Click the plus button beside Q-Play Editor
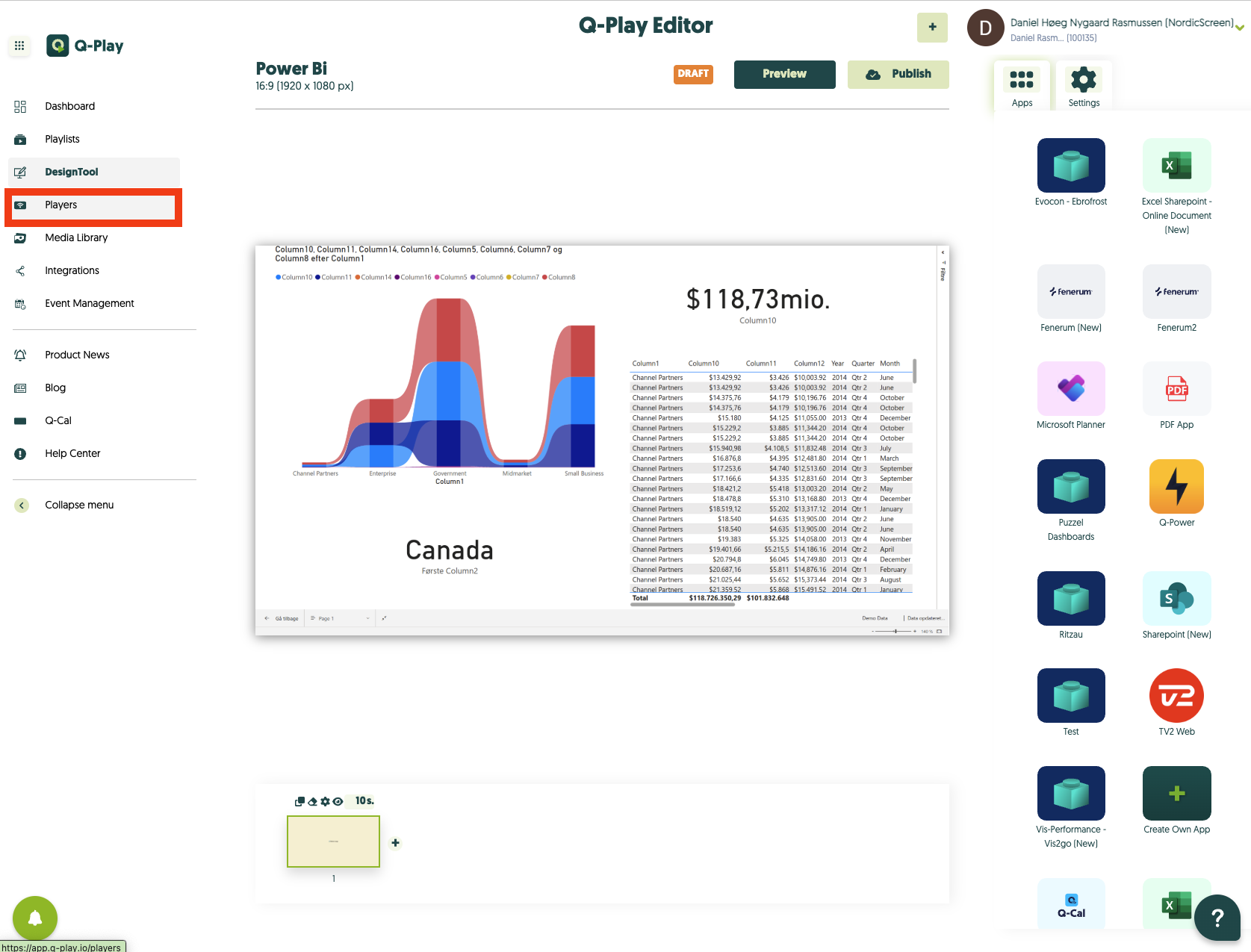1251x952 pixels. pos(932,28)
